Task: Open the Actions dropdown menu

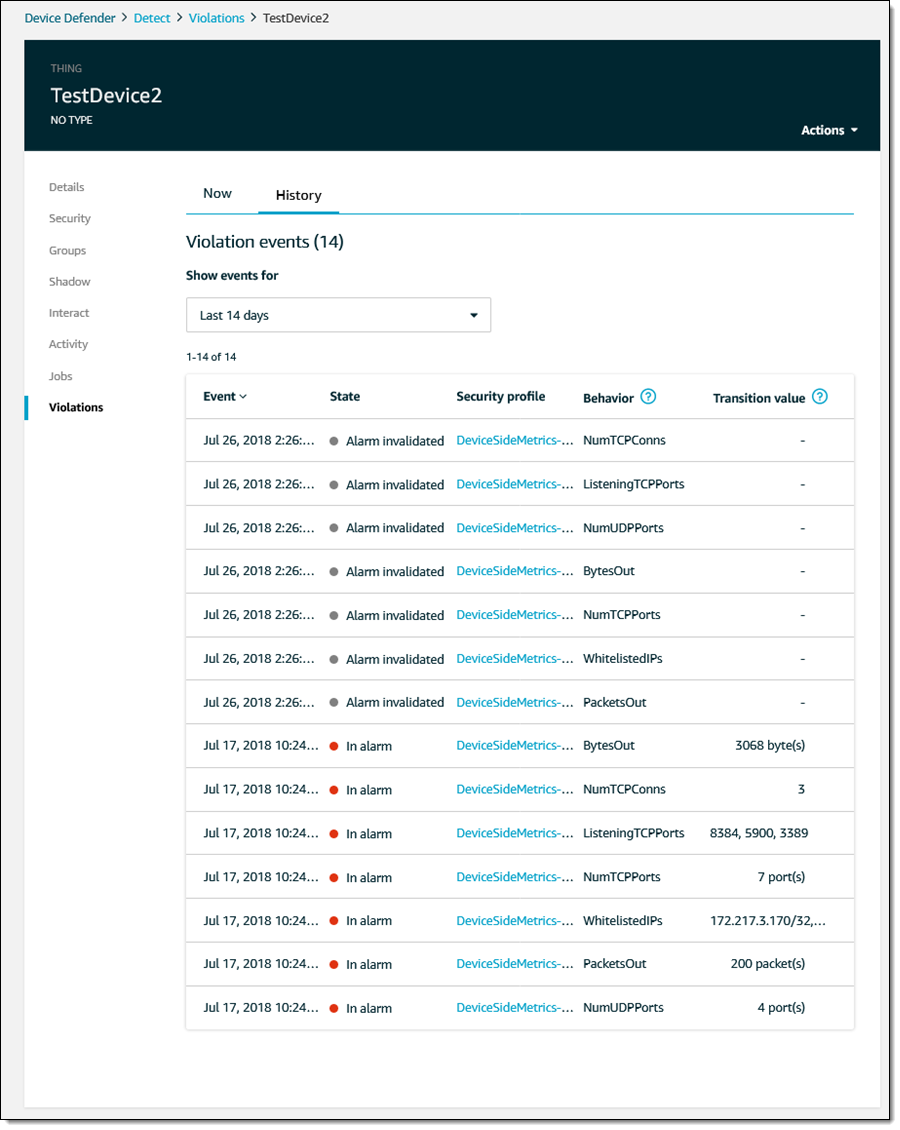Action: (x=829, y=130)
